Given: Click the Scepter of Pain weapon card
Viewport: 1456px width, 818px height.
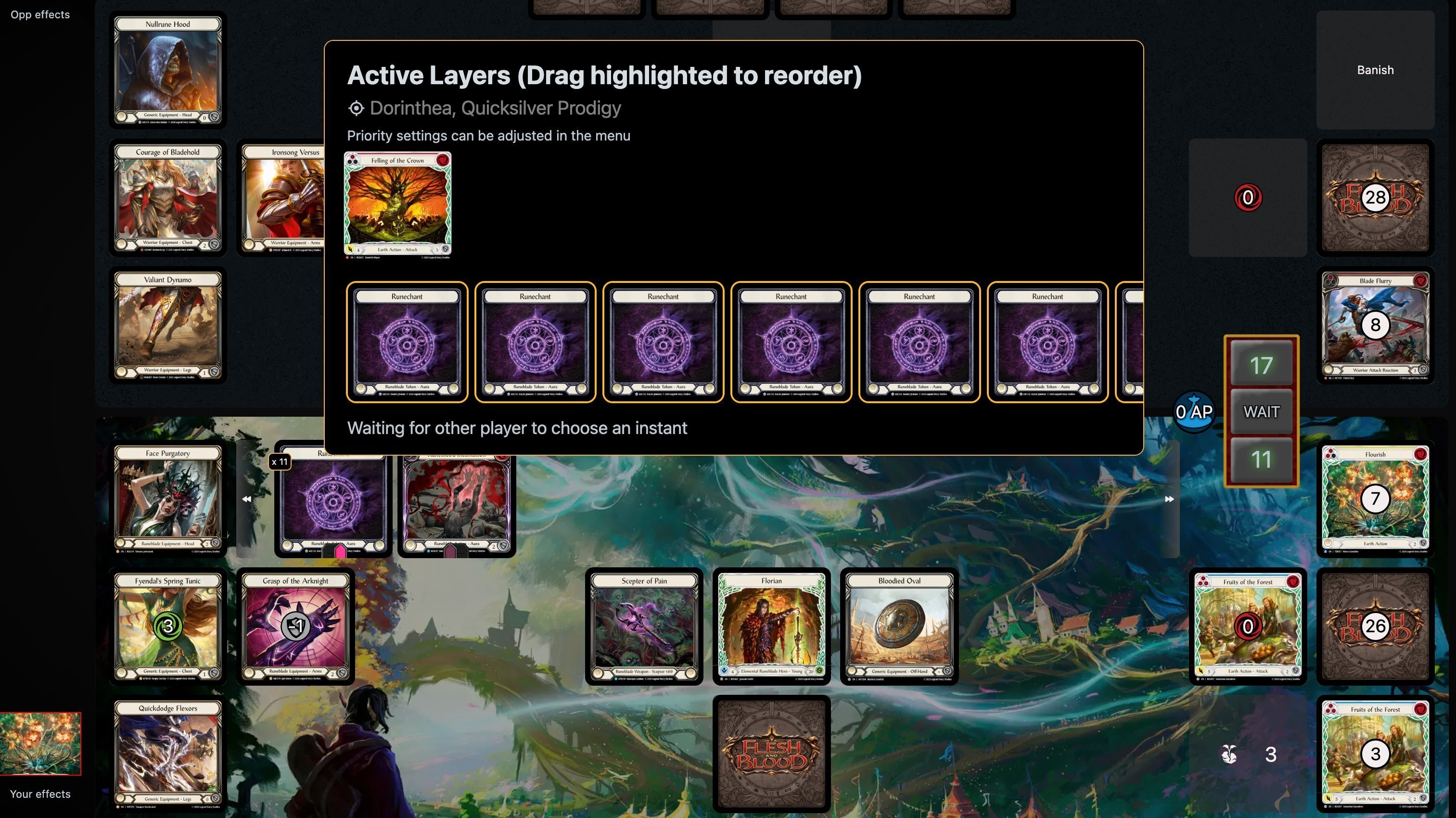Looking at the screenshot, I should point(644,626).
